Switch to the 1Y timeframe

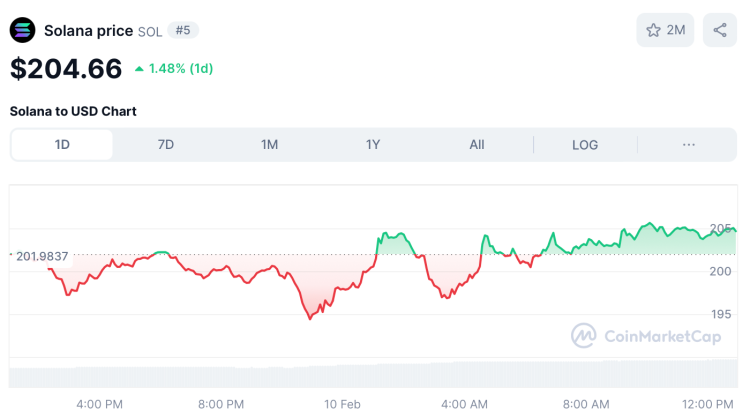373,145
